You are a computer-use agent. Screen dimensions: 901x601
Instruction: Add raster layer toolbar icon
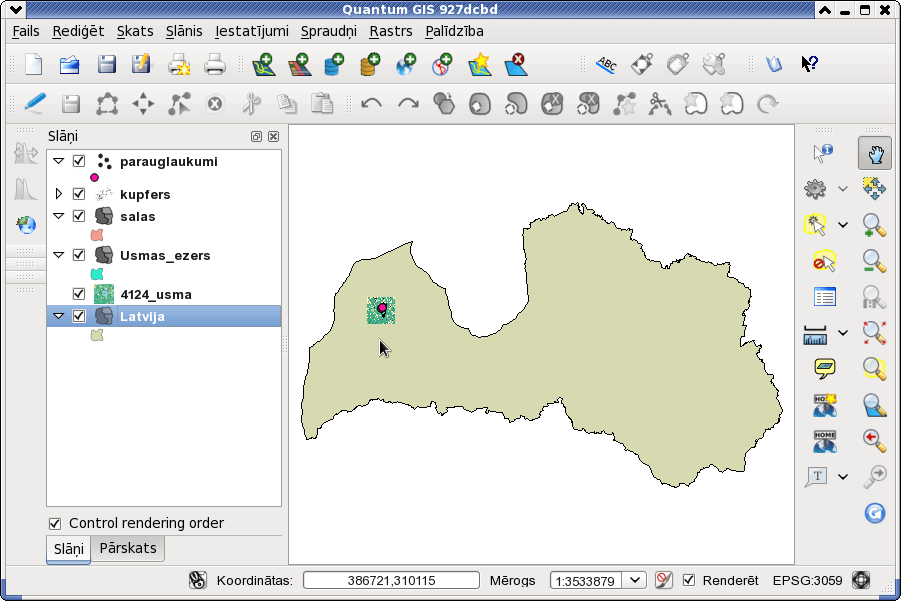299,64
